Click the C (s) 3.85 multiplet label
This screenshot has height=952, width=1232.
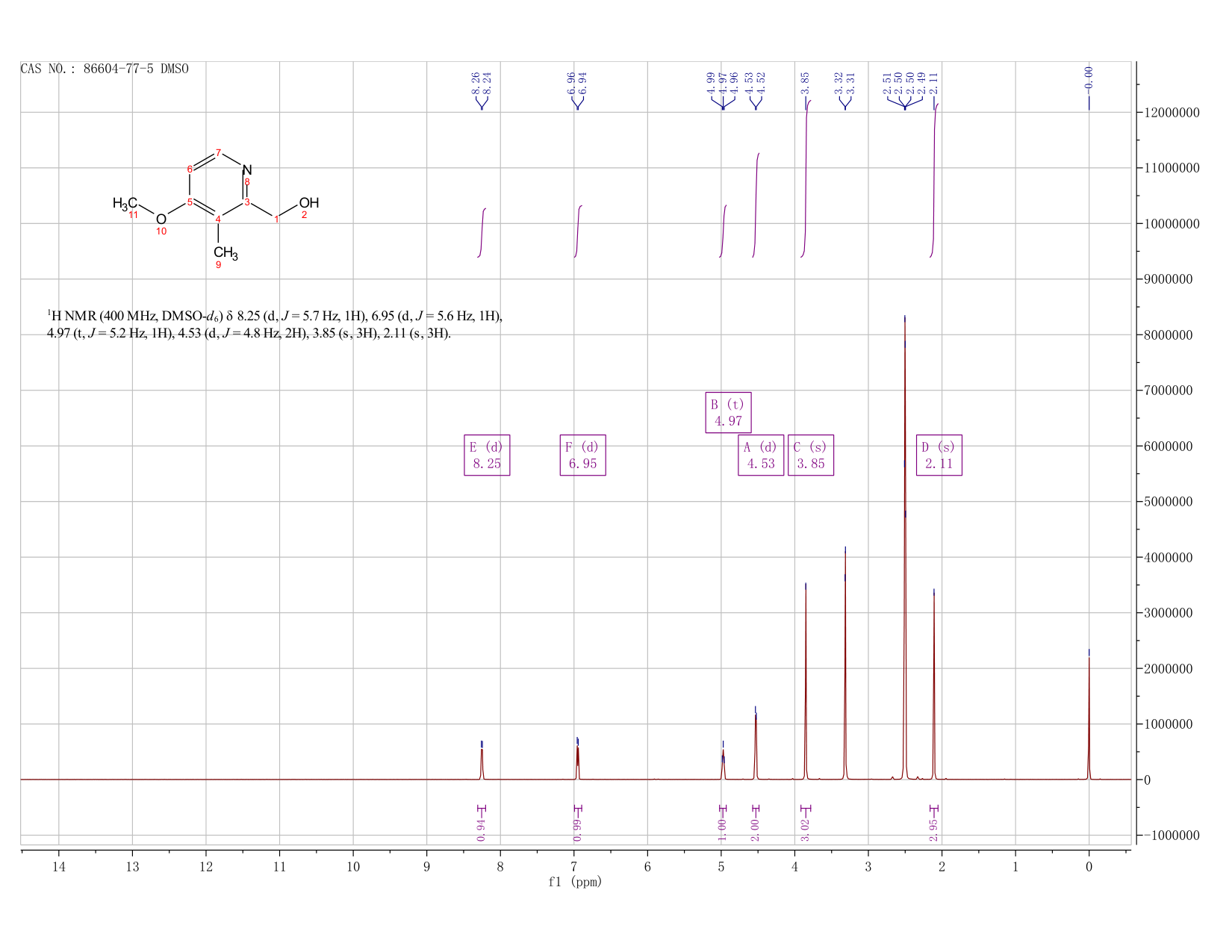point(811,455)
